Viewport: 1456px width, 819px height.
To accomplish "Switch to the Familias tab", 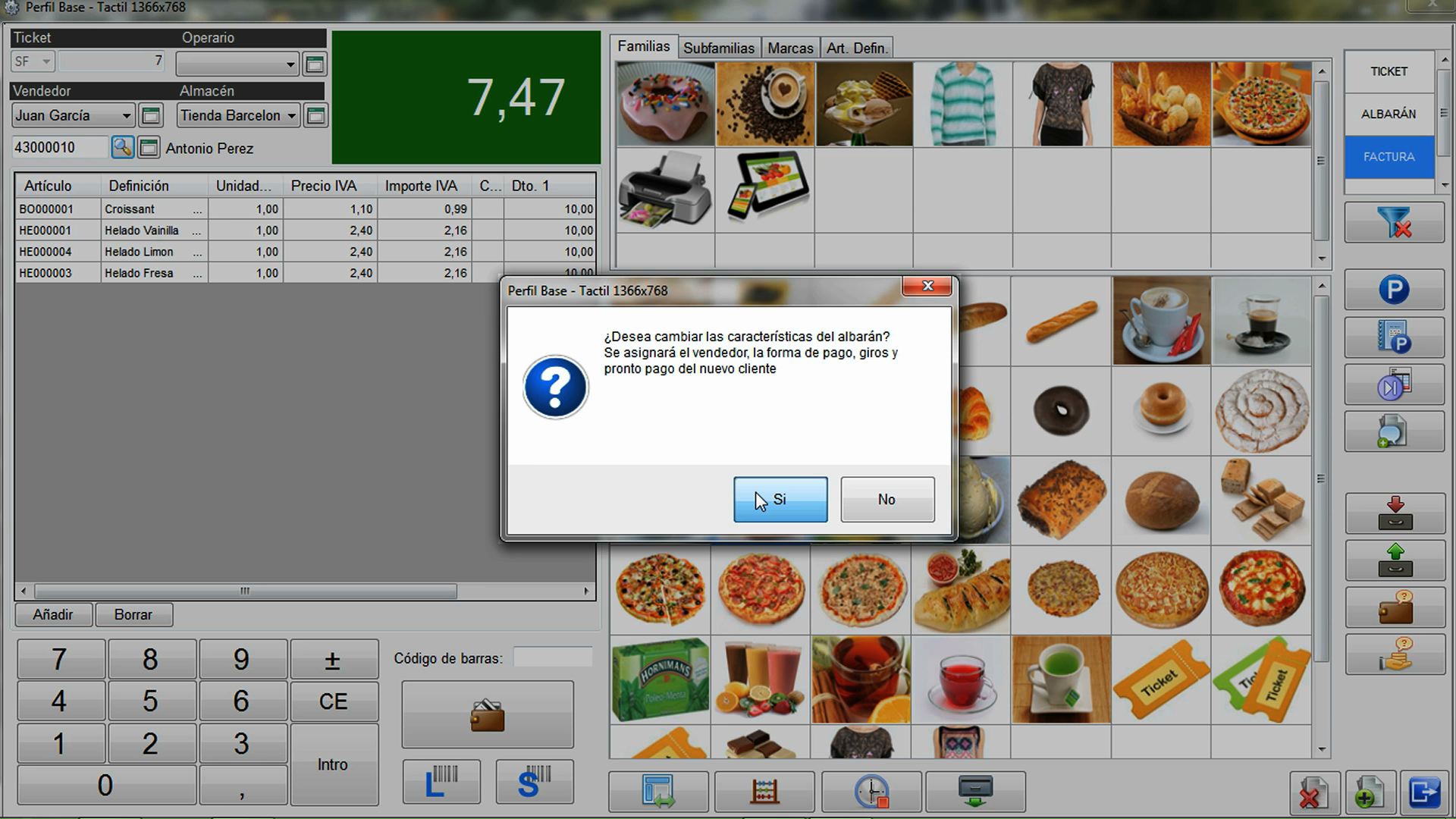I will click(643, 47).
